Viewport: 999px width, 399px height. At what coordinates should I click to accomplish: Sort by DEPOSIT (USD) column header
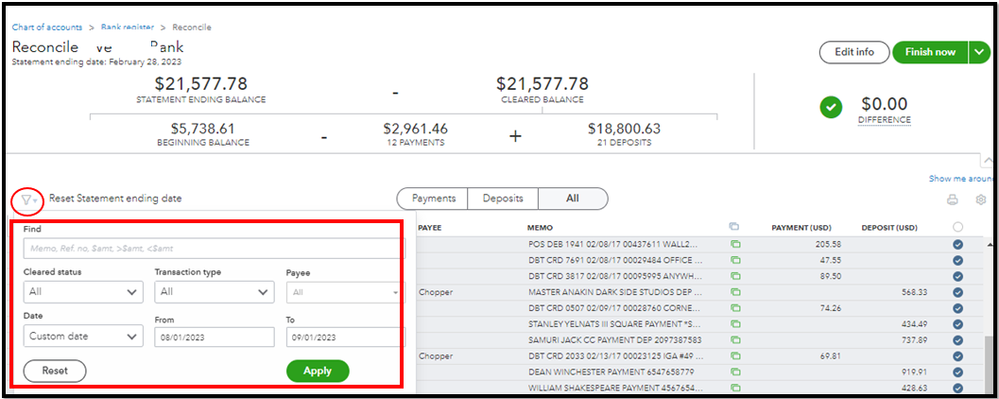coord(889,228)
